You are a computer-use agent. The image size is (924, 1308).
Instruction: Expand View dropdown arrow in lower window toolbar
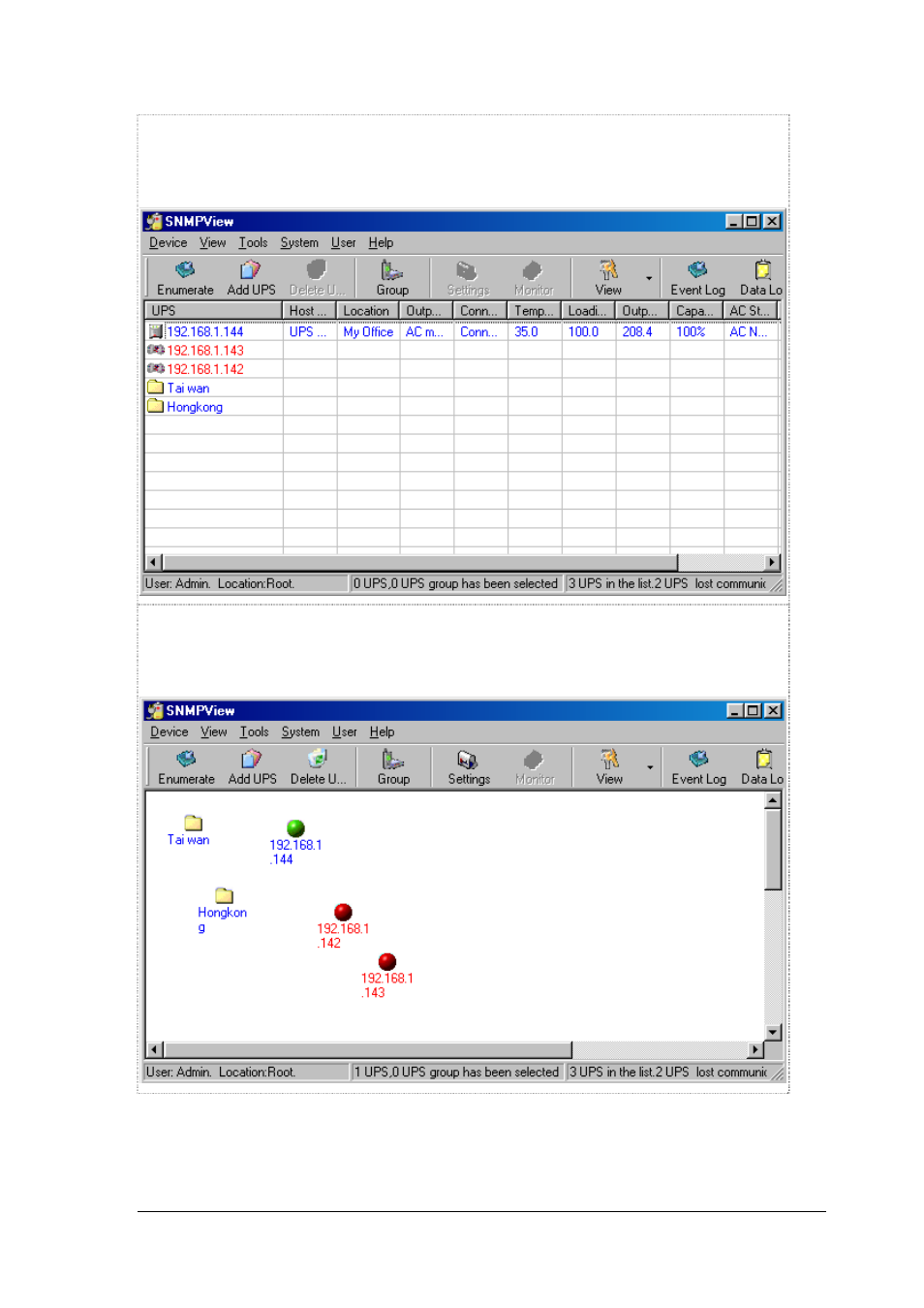[x=650, y=767]
